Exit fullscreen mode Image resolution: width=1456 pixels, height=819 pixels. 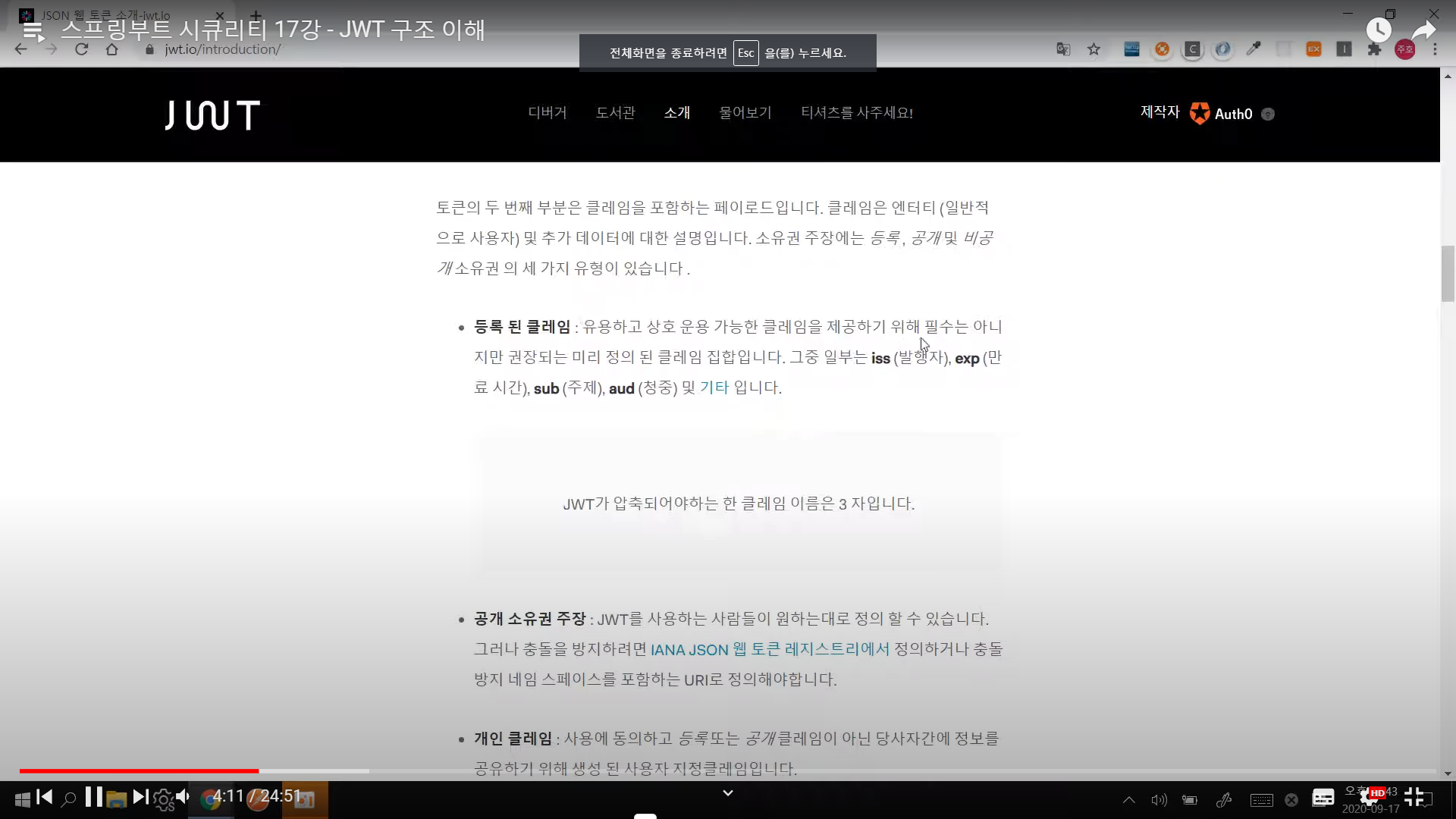click(1414, 797)
